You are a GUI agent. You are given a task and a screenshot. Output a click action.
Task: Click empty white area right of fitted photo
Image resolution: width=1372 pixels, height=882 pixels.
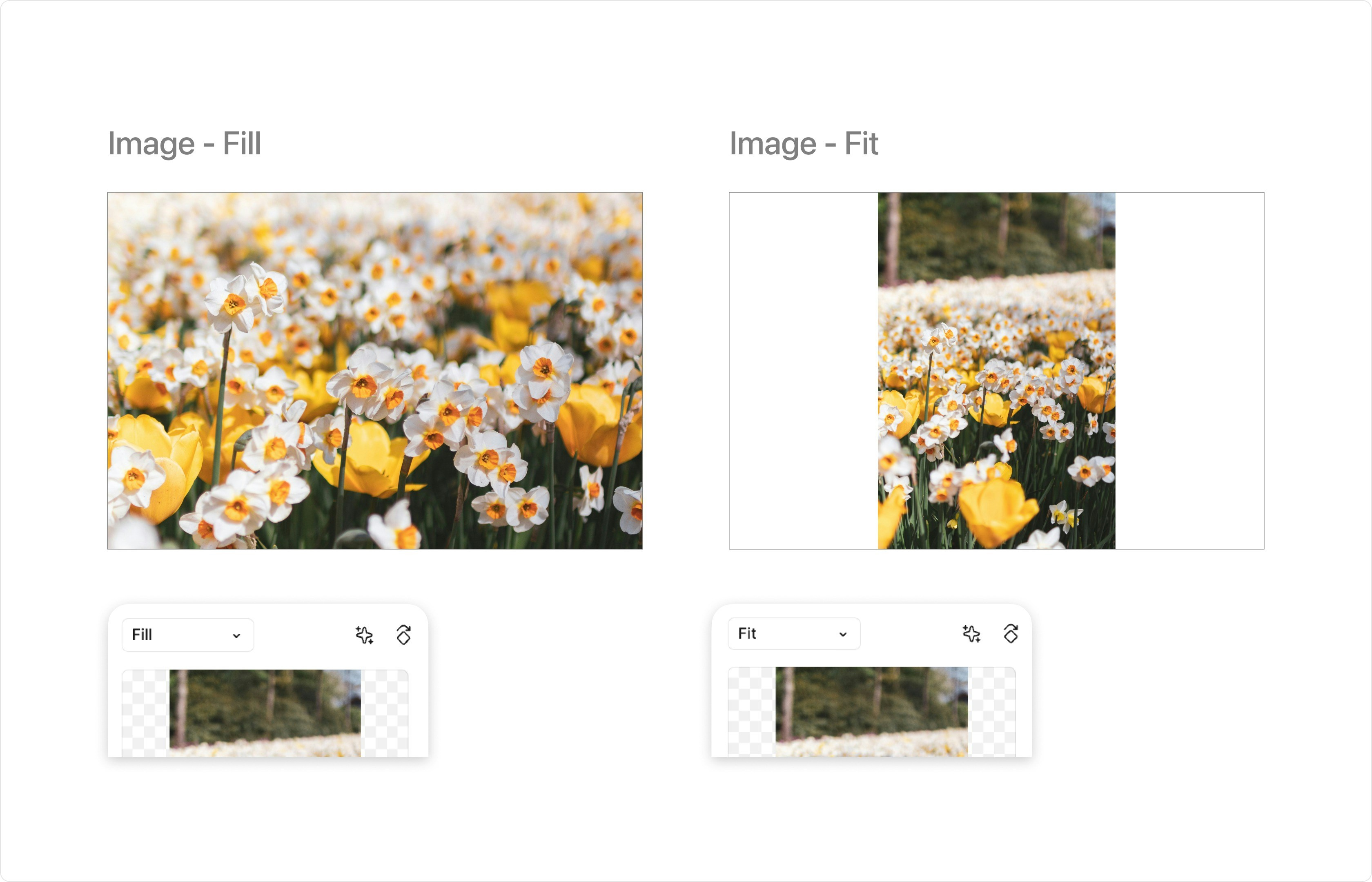coord(1189,370)
